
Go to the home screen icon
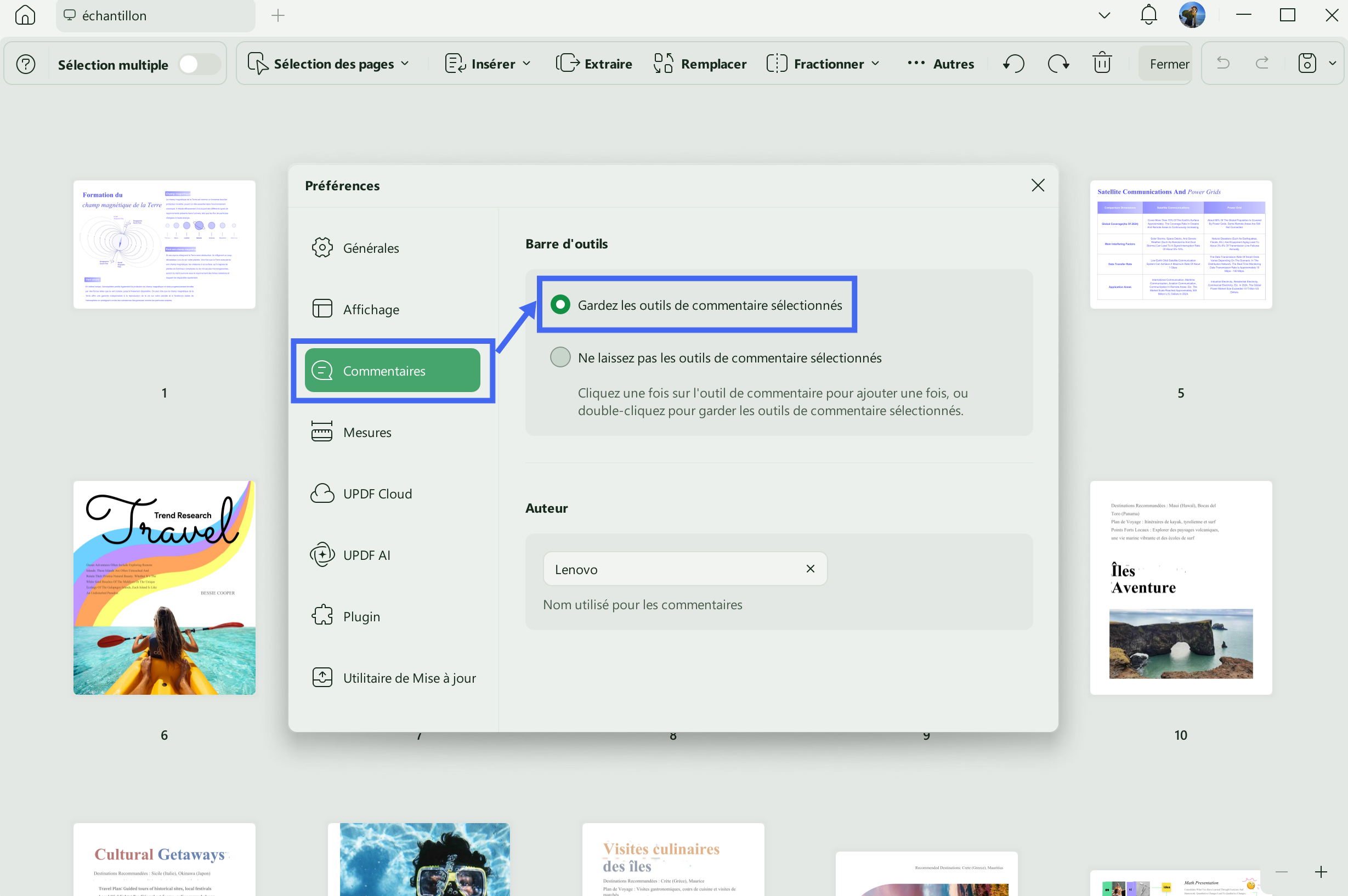point(25,15)
